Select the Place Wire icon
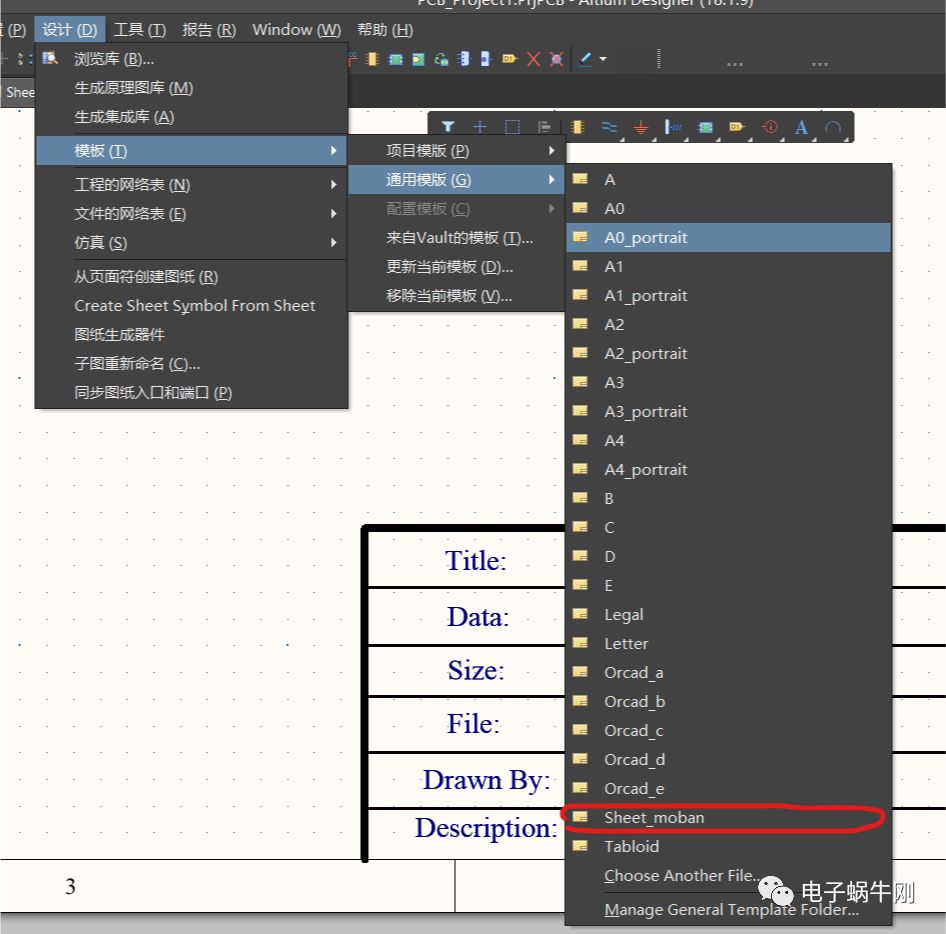 click(609, 127)
